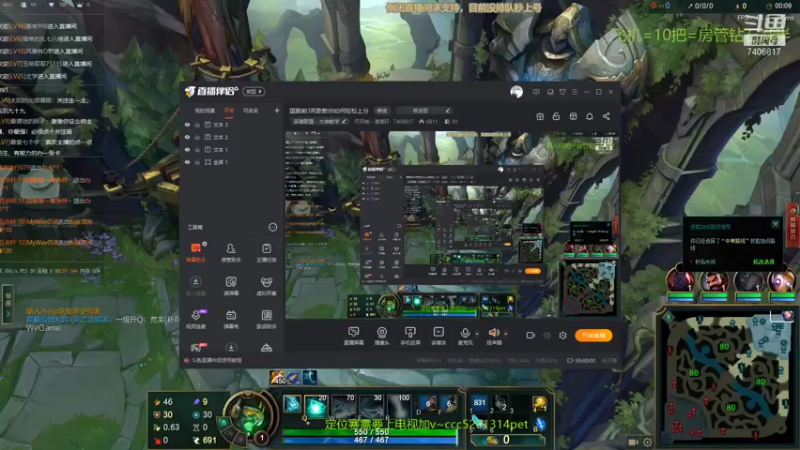Open the tutorial link in the bottom status bar
The height and width of the screenshot is (450, 800).
216,360
